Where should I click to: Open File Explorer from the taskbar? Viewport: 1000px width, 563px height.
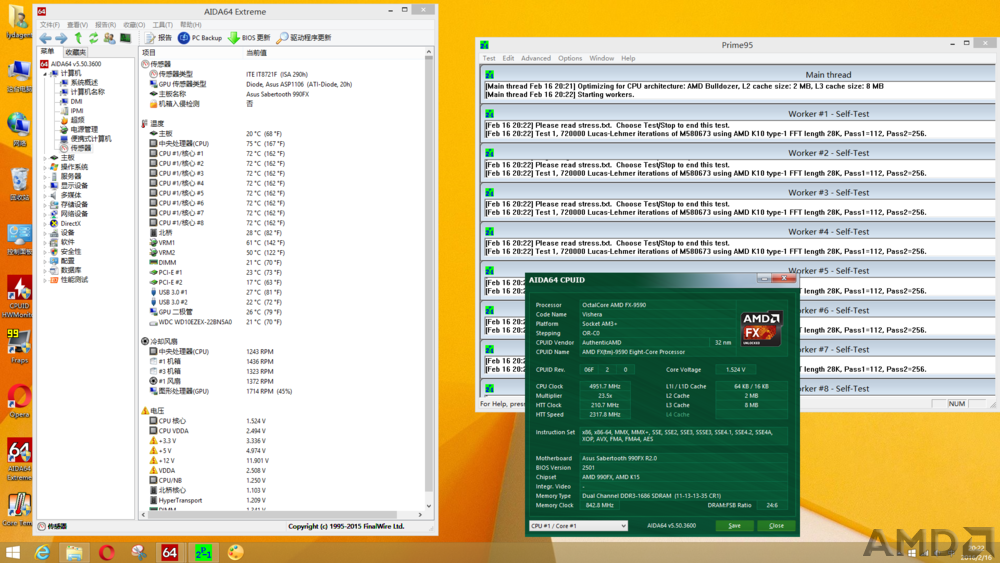(x=74, y=552)
